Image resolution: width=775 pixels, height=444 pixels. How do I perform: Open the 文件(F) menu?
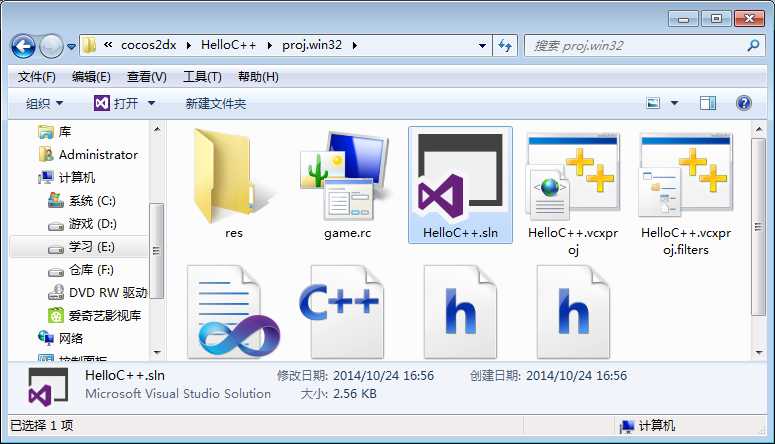coord(37,77)
